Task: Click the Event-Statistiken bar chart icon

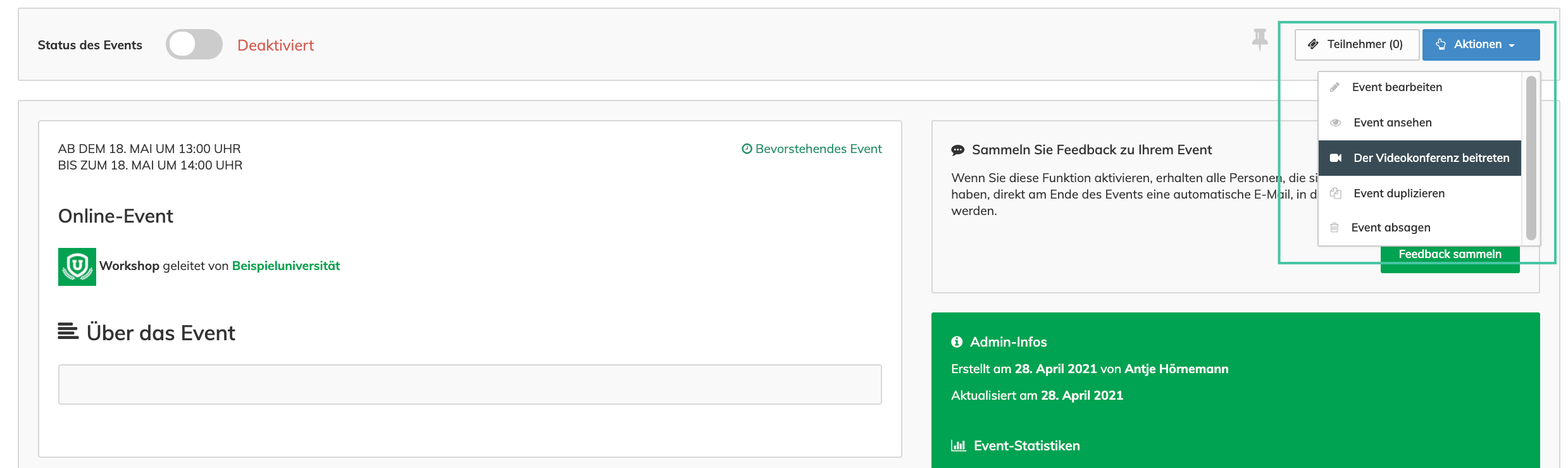Action: [958, 446]
